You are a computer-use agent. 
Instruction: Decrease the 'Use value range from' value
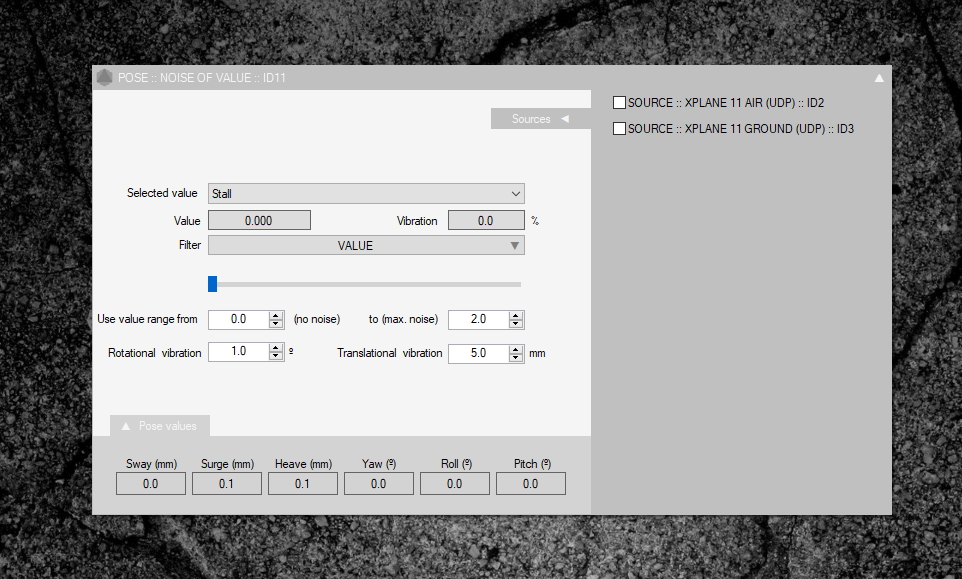tap(276, 324)
